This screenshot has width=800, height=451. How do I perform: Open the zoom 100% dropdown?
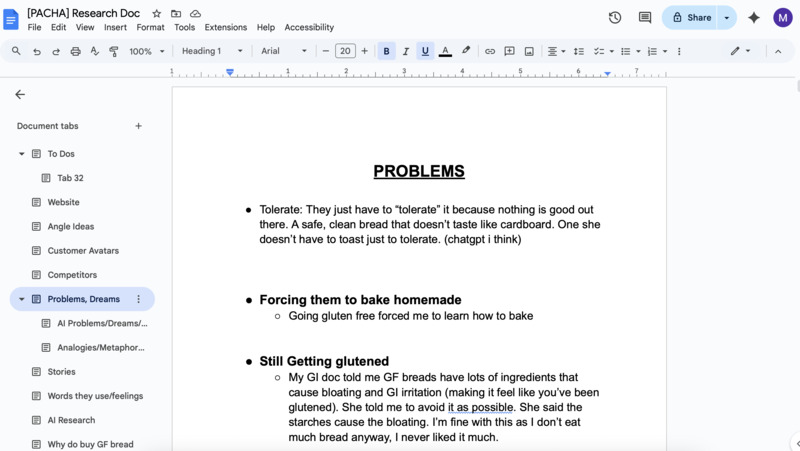coord(146,51)
